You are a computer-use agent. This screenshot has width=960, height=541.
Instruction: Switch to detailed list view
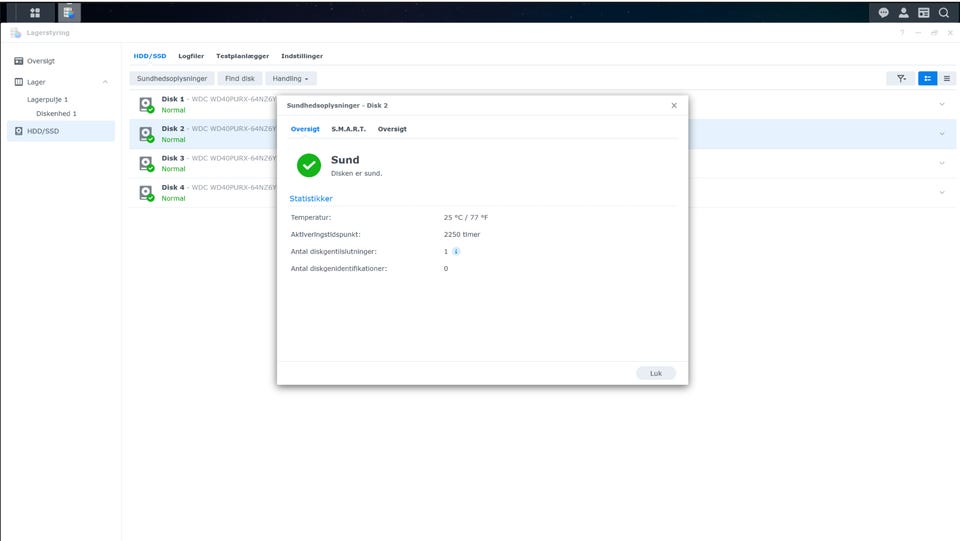(x=927, y=78)
